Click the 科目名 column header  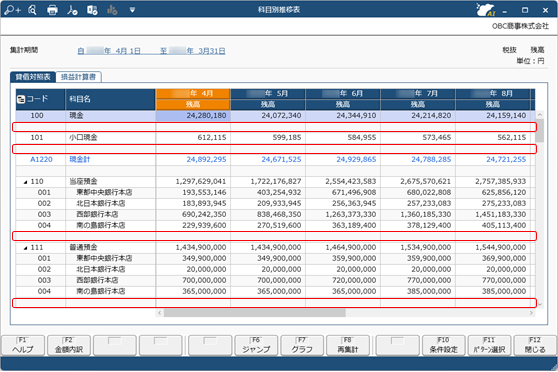pos(110,99)
